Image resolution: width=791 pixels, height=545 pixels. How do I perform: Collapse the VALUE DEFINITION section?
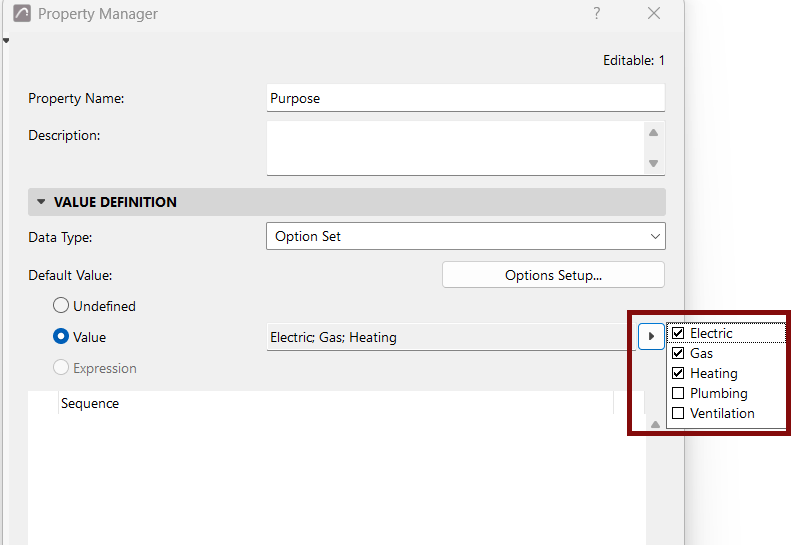coord(41,202)
